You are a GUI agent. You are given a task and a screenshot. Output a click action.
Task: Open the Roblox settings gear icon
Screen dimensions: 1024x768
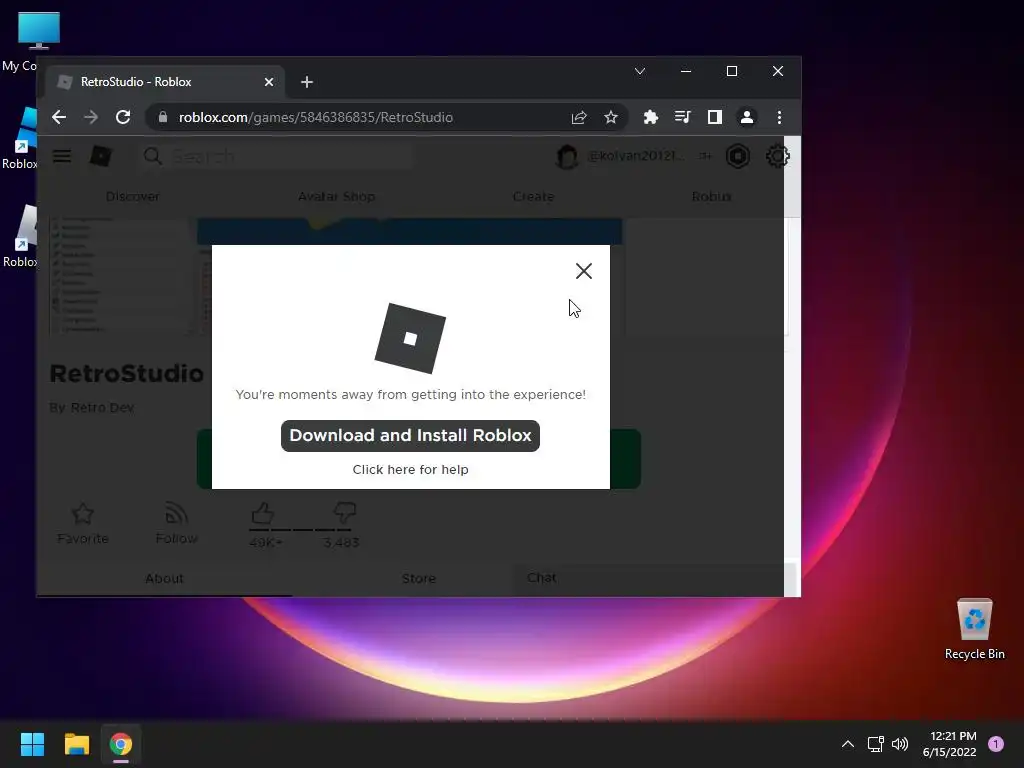click(x=777, y=157)
